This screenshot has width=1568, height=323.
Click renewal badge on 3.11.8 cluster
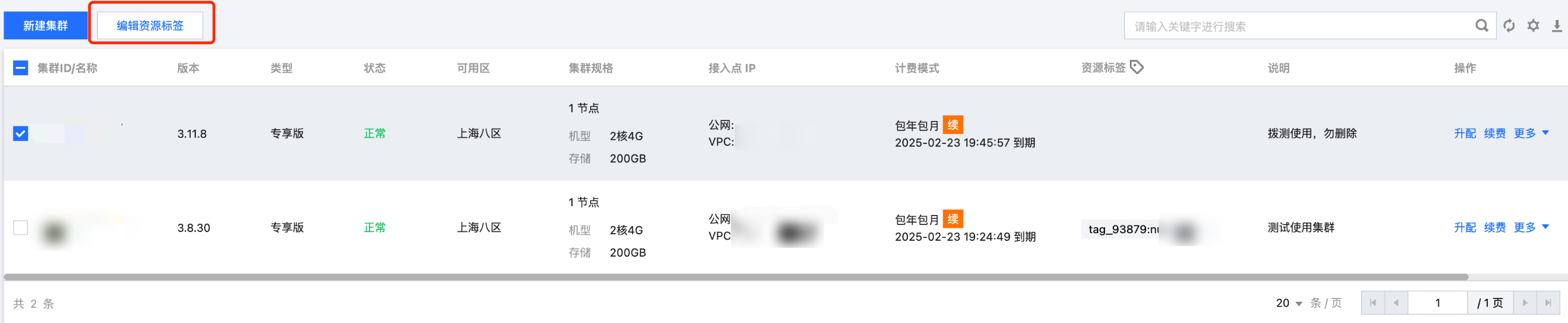(953, 125)
